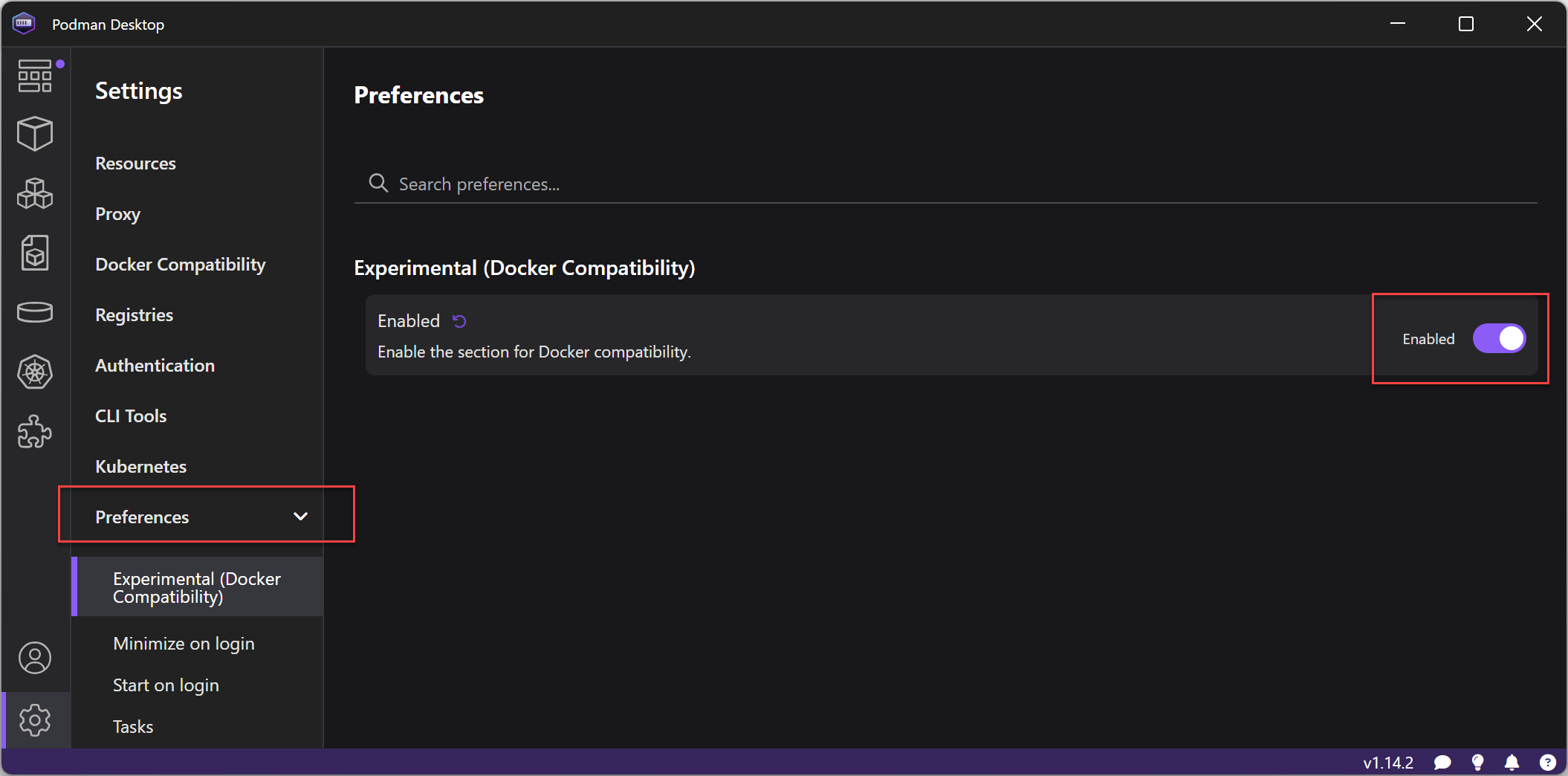Image resolution: width=1568 pixels, height=776 pixels.
Task: Click the search magnifier icon
Action: click(x=378, y=183)
